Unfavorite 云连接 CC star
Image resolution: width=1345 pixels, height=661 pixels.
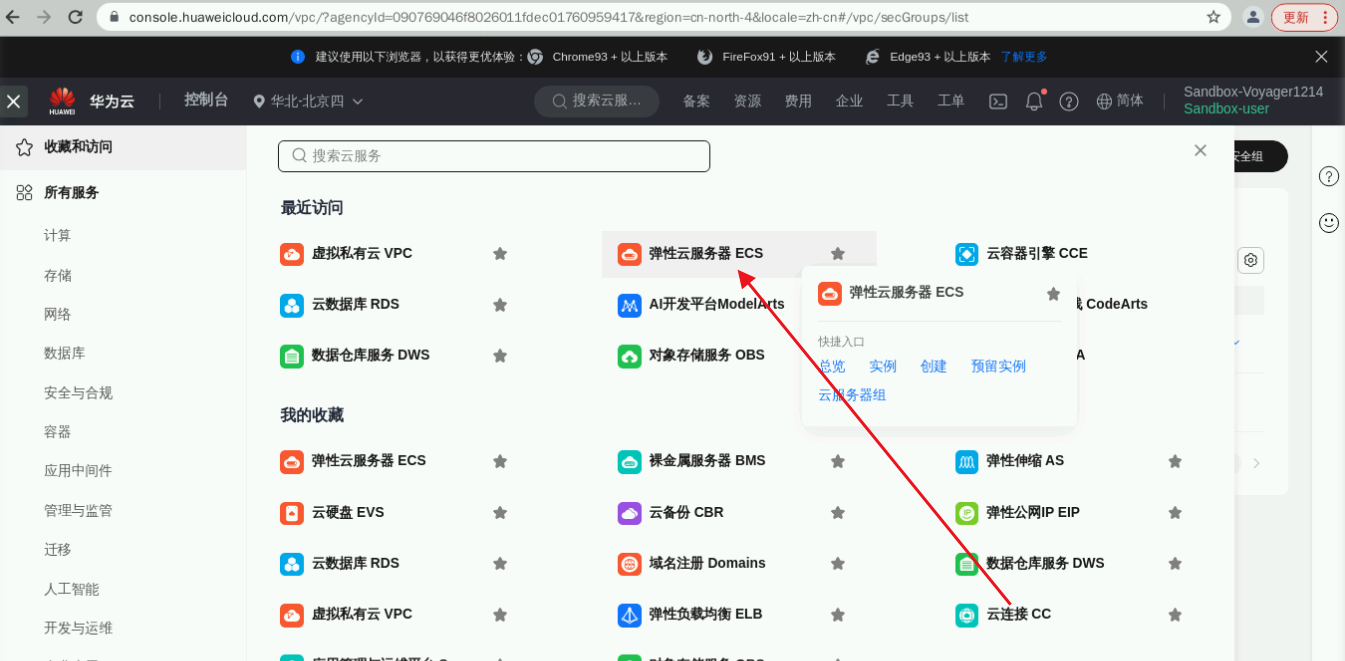1175,615
